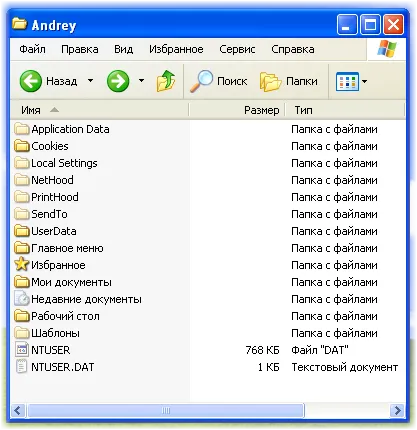Open the Views dropdown arrow
The height and width of the screenshot is (430, 417).
[364, 81]
